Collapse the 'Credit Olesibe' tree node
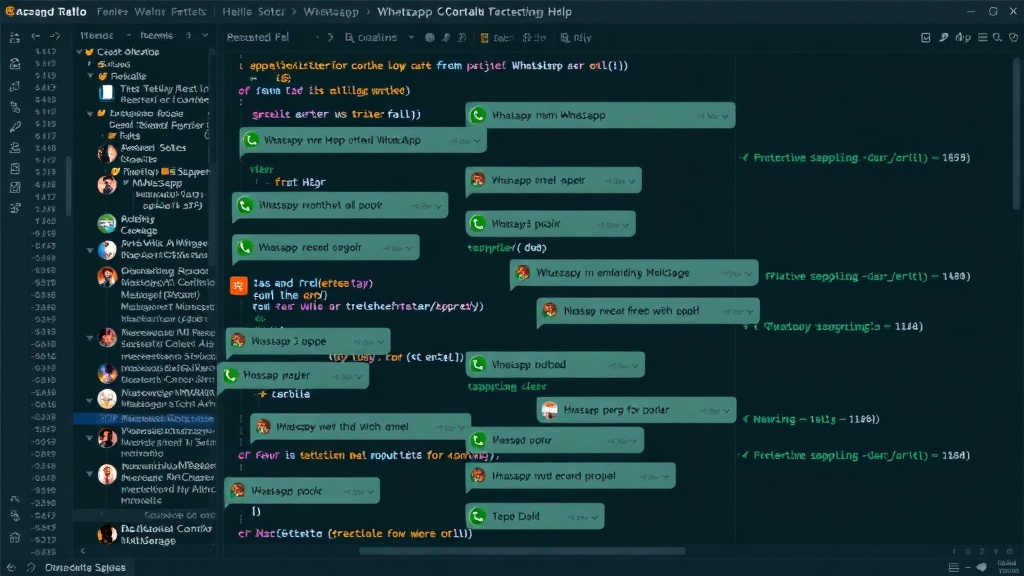 [80, 52]
